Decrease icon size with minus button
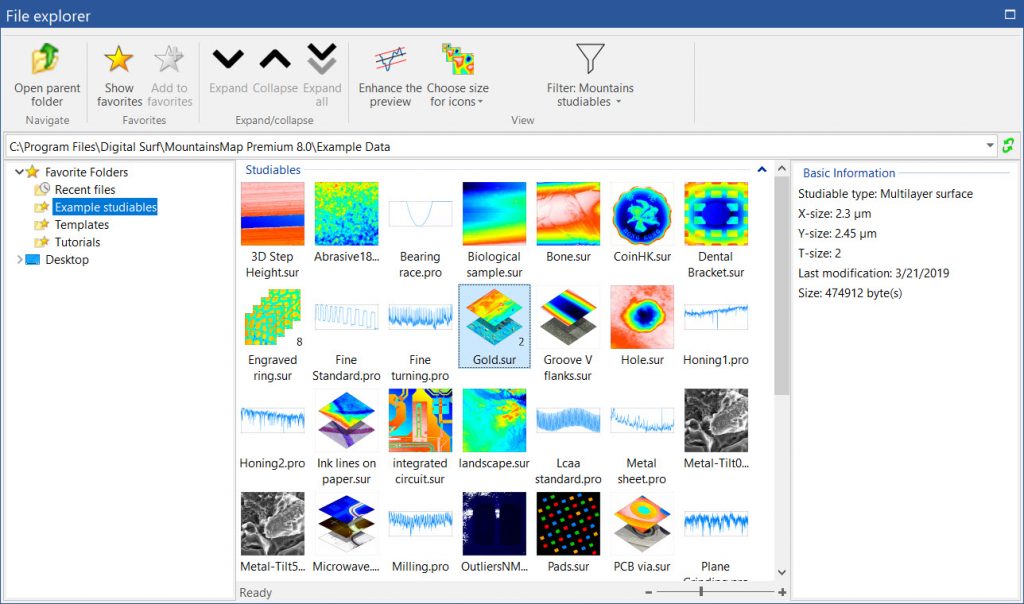This screenshot has height=604, width=1024. click(648, 592)
